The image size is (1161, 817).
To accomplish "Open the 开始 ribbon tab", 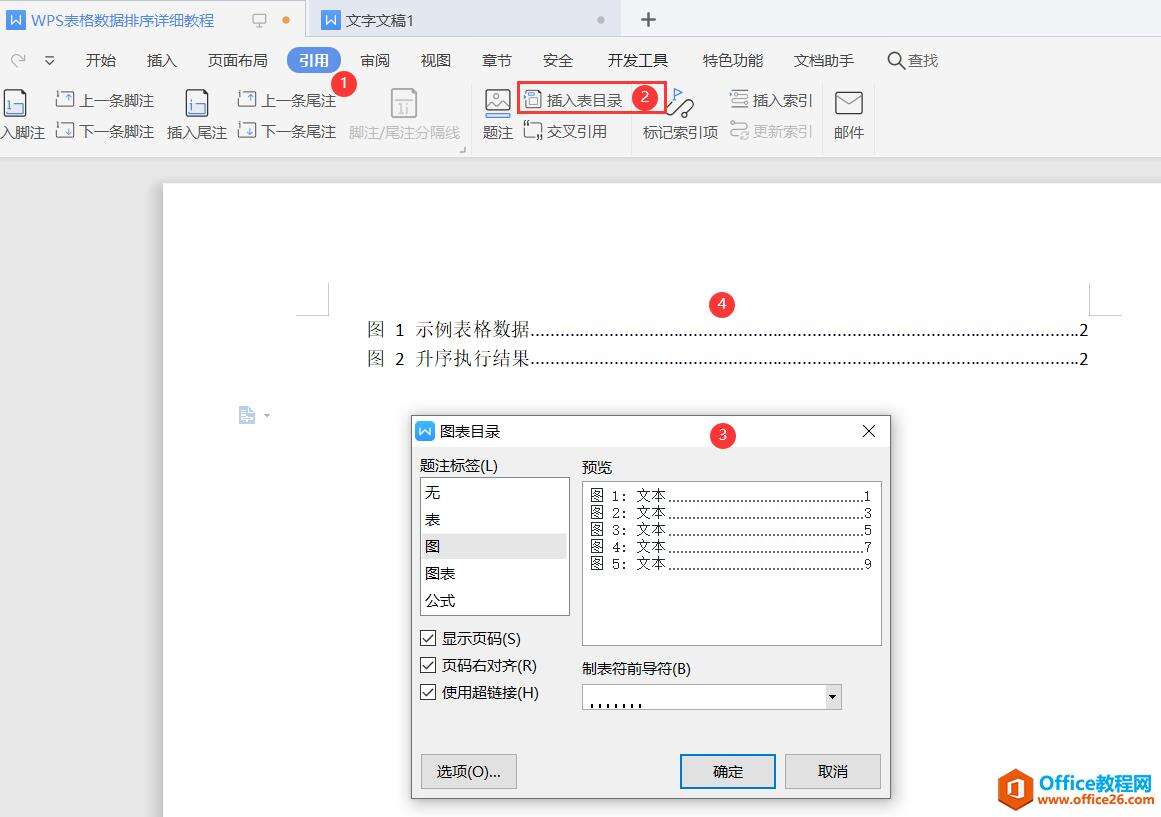I will click(x=101, y=60).
